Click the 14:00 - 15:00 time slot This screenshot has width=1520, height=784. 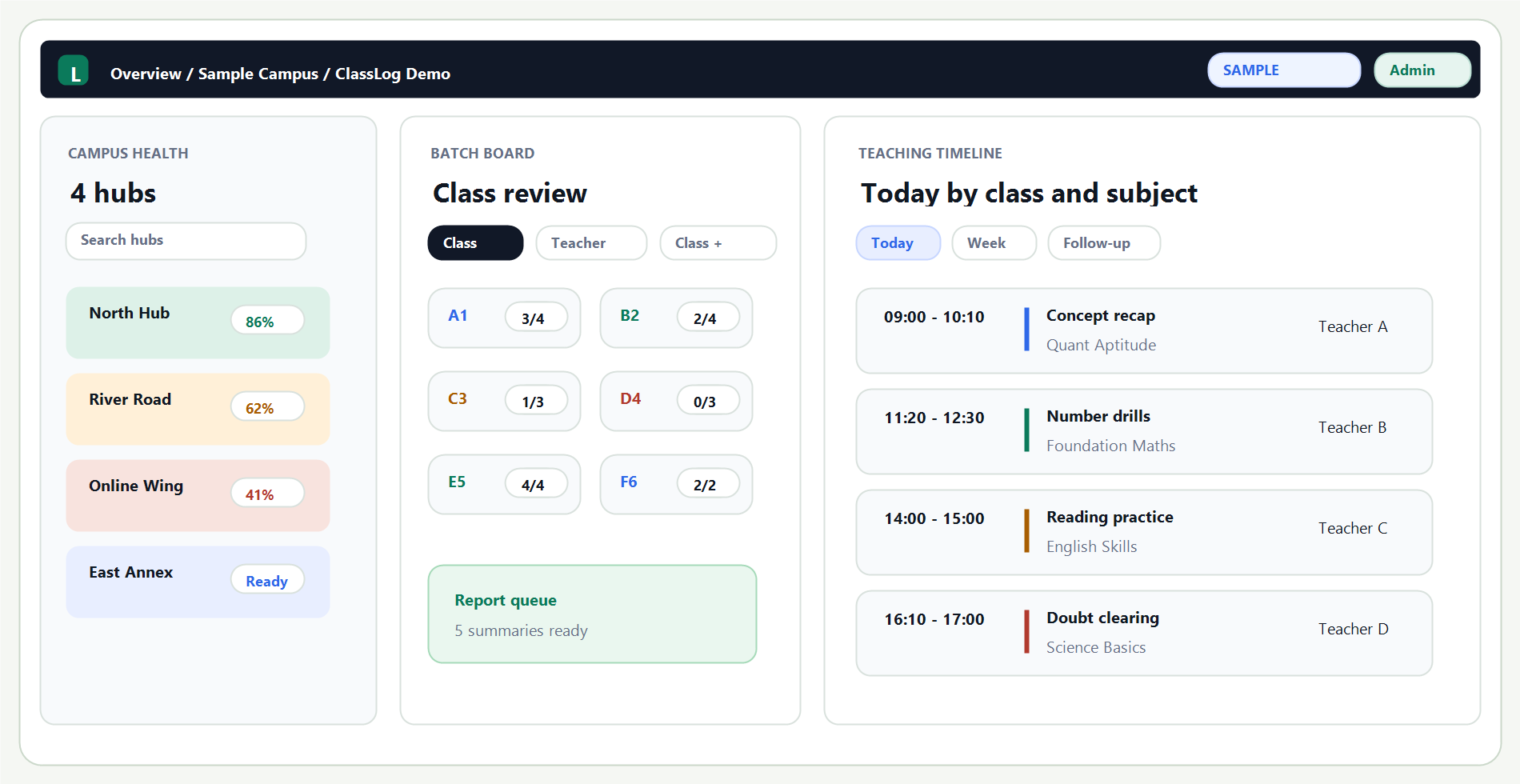pyautogui.click(x=934, y=518)
